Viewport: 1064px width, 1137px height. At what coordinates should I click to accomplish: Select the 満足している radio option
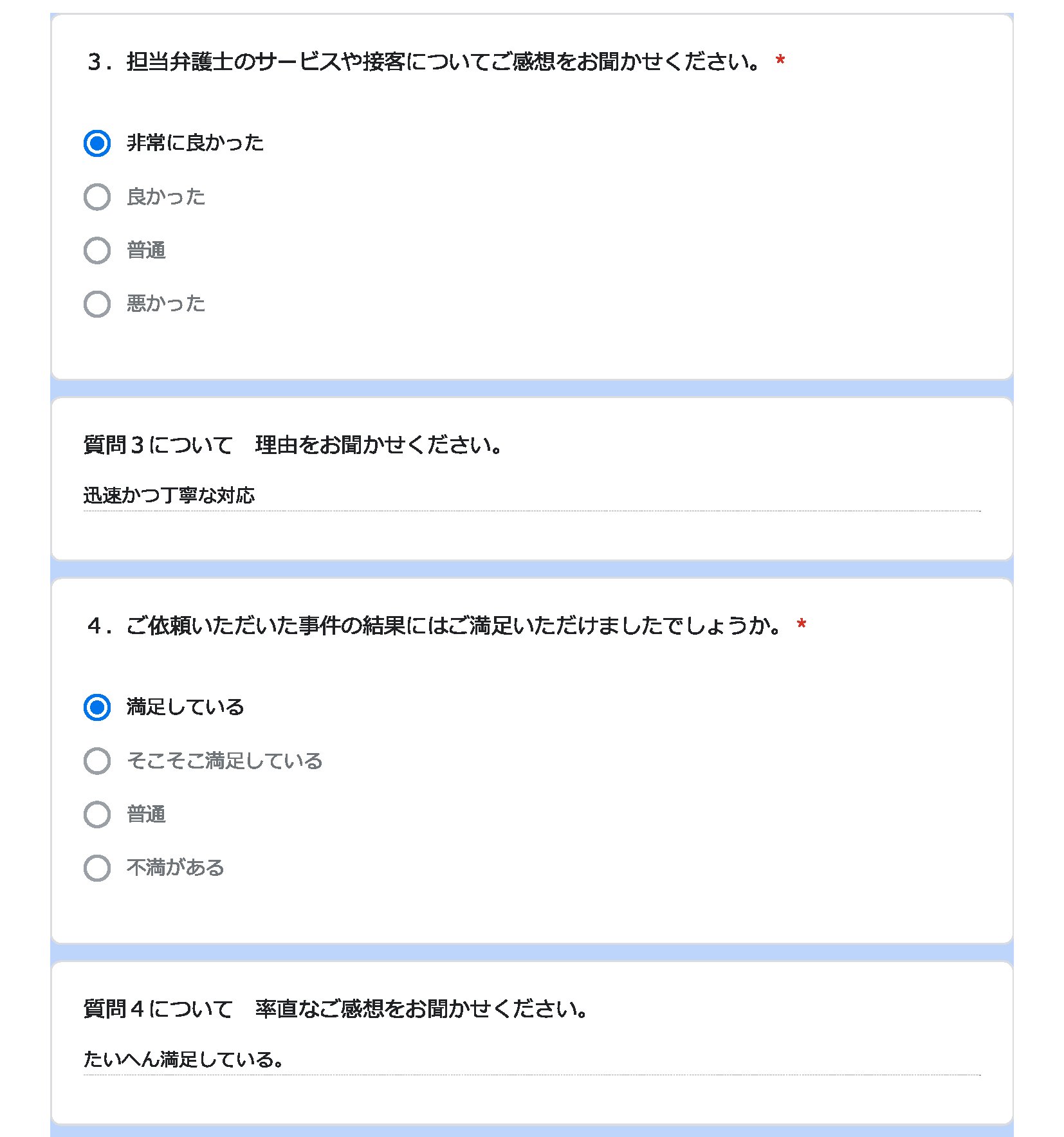tap(97, 707)
